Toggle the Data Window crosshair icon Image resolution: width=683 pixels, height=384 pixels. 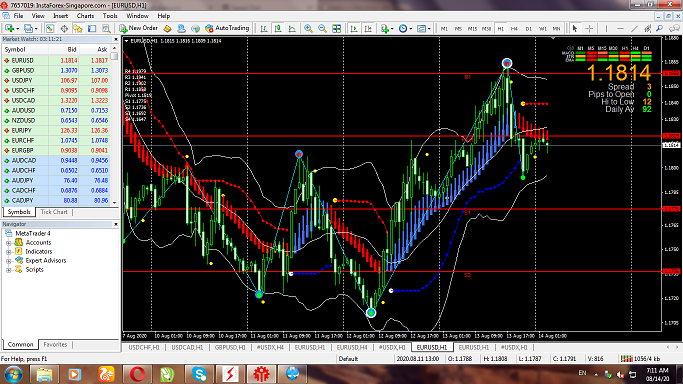64,28
